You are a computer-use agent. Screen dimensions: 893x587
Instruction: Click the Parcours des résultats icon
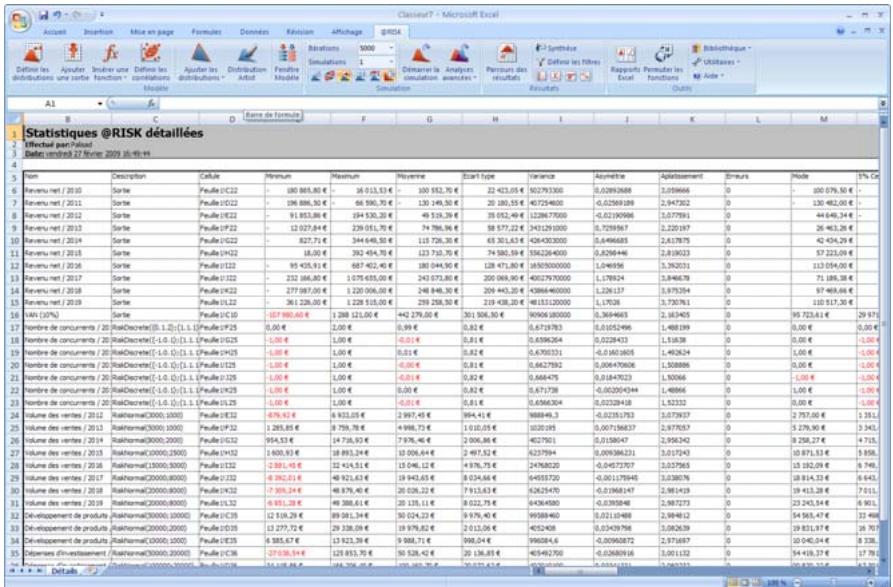pos(506,55)
